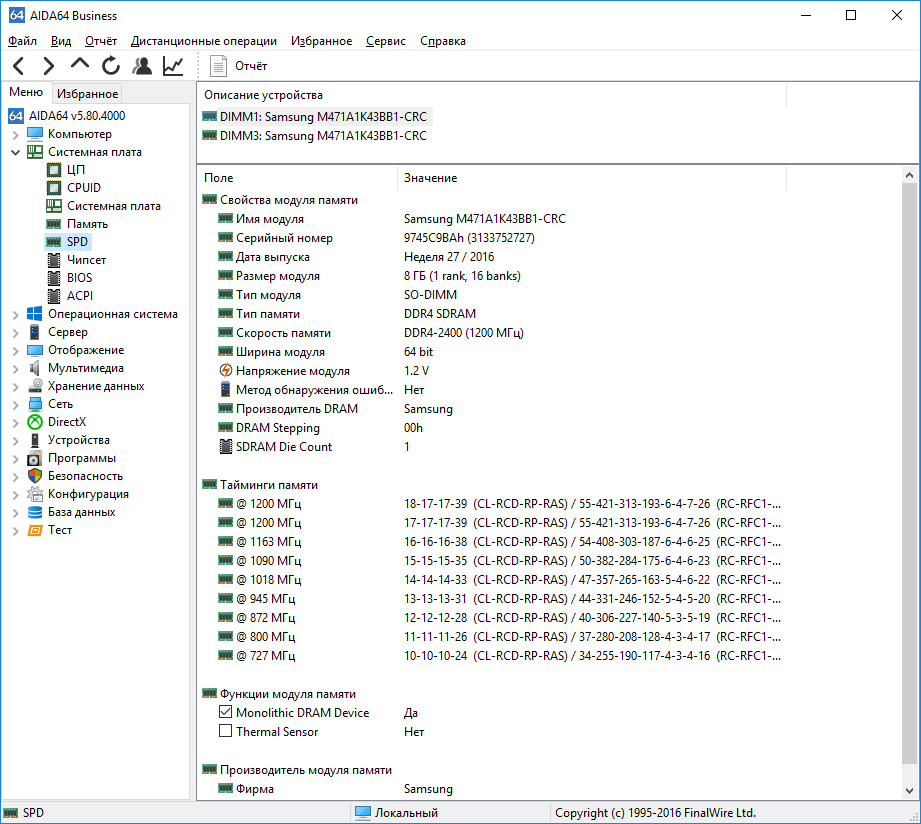Expand the Компьютер tree node
921x824 pixels.
coord(15,134)
